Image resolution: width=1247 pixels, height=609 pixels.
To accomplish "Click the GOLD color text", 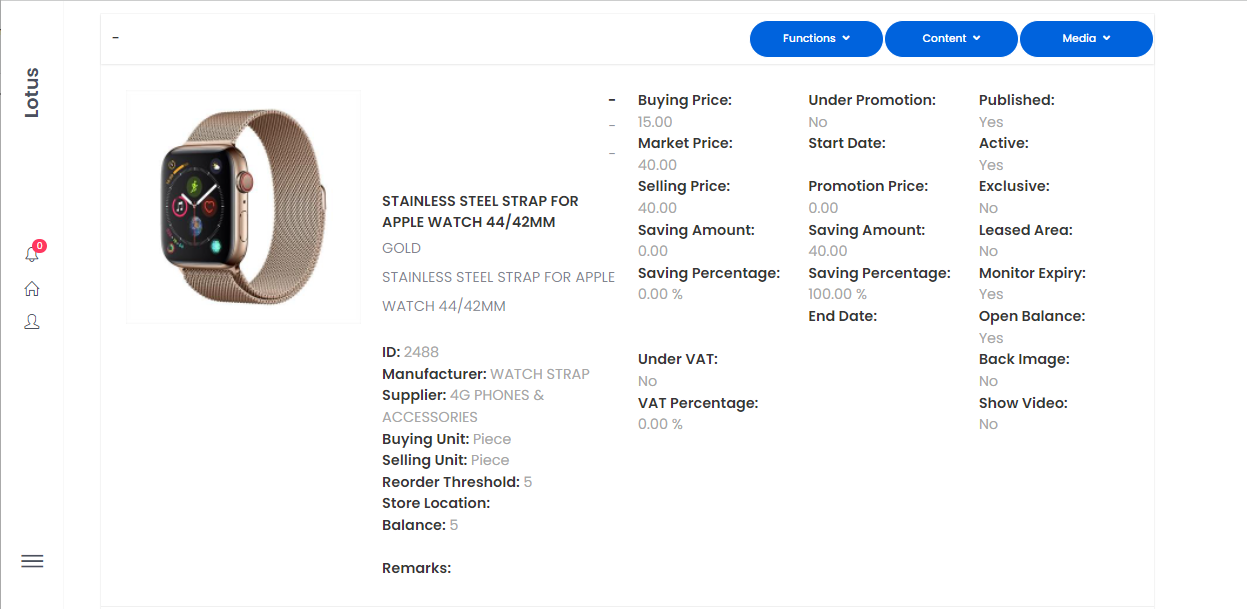I will click(401, 248).
